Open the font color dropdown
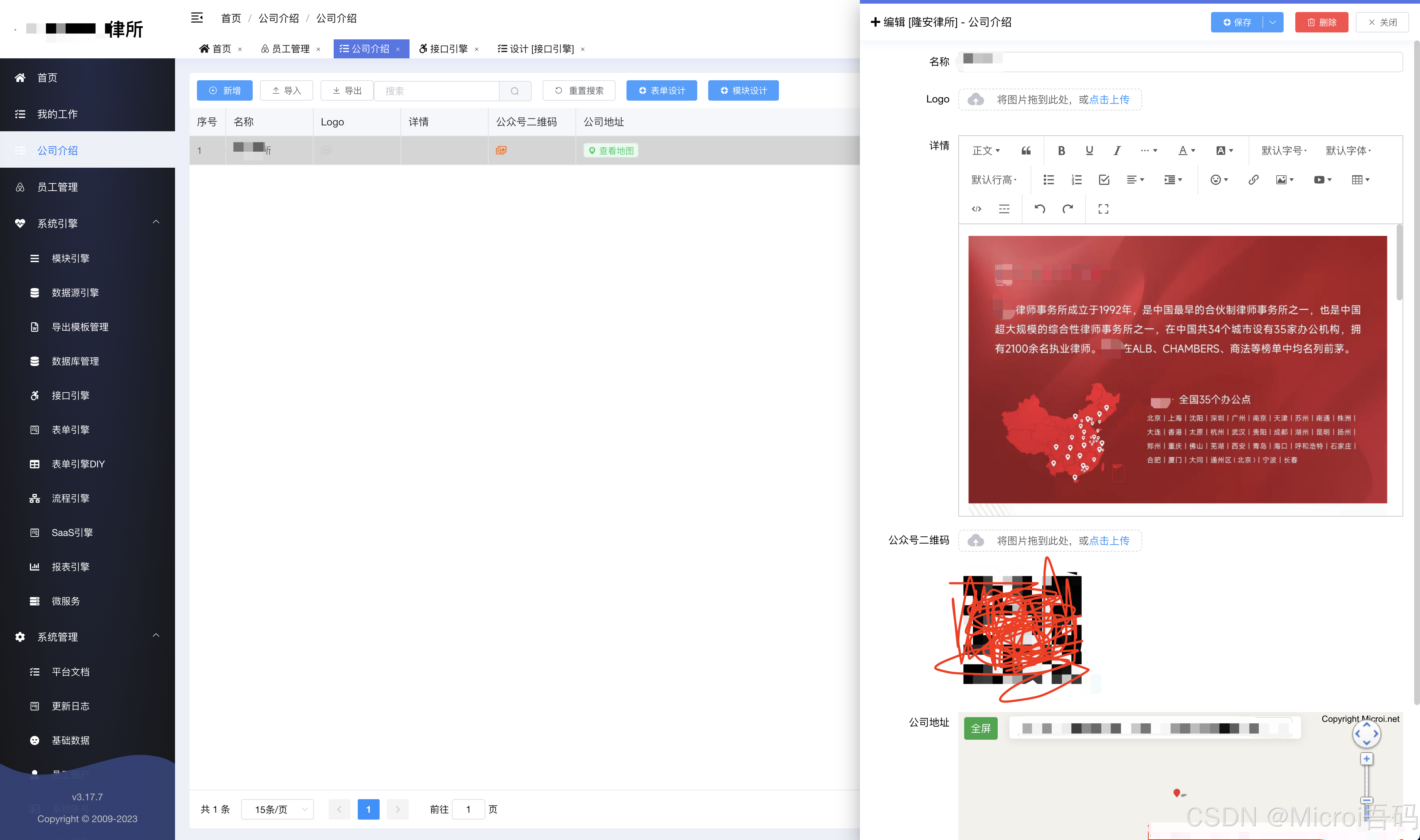The image size is (1420, 840). point(1186,151)
